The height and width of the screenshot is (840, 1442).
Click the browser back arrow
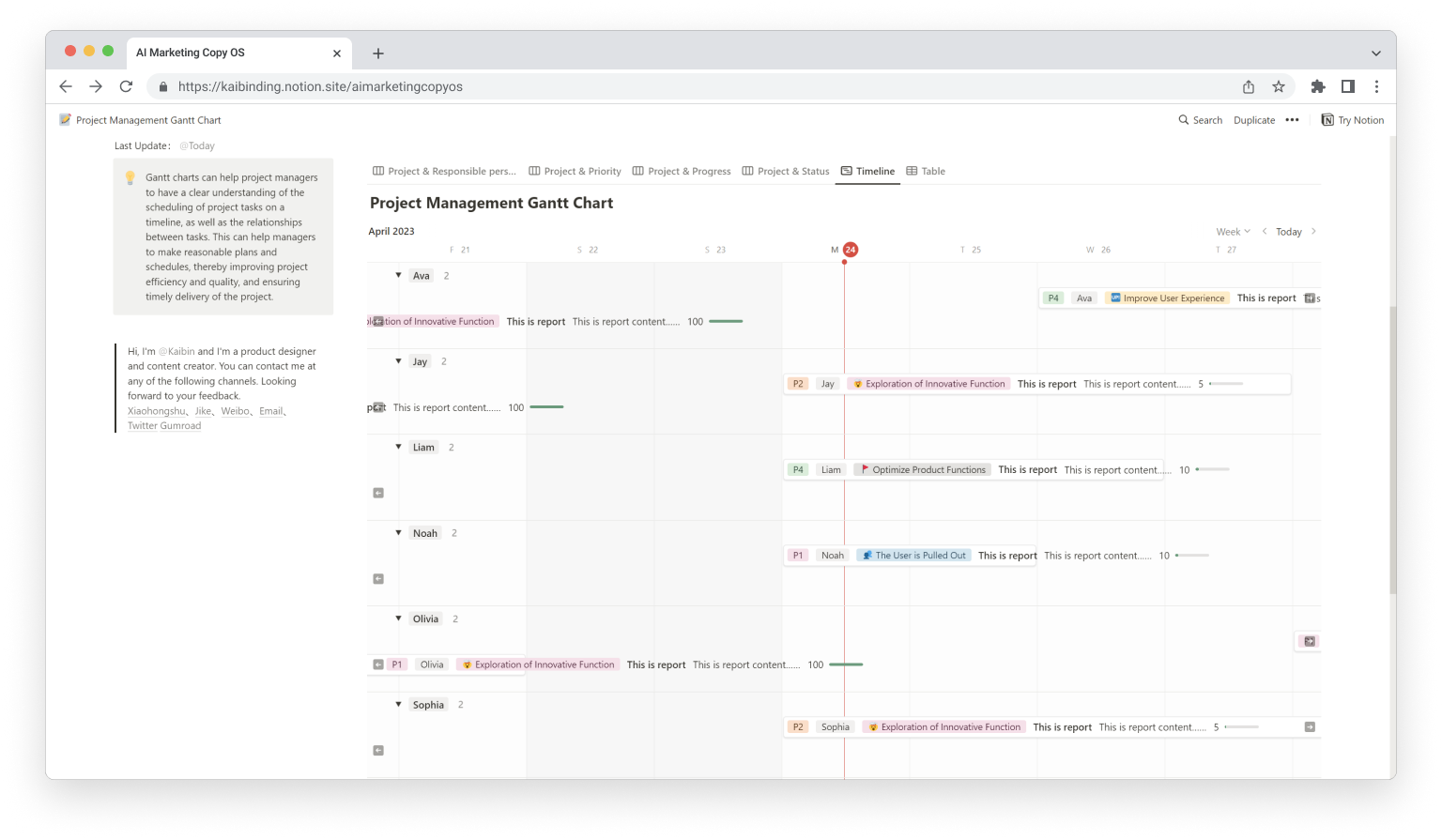66,86
